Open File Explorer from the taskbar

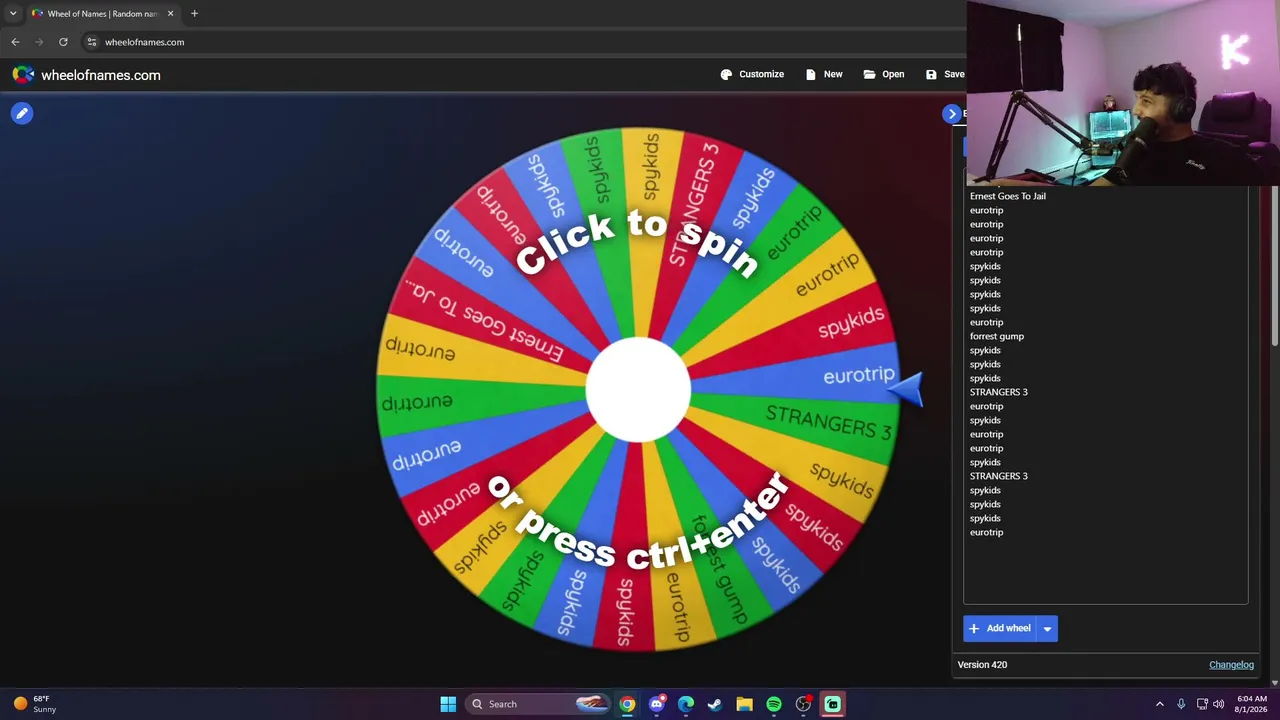point(744,704)
